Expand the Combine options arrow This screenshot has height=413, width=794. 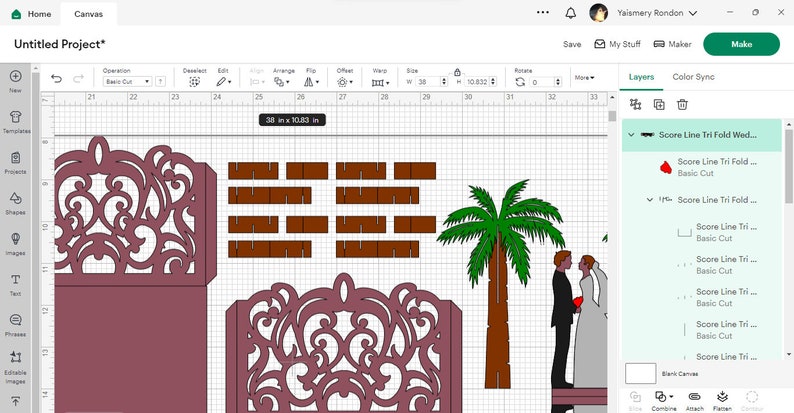671,396
